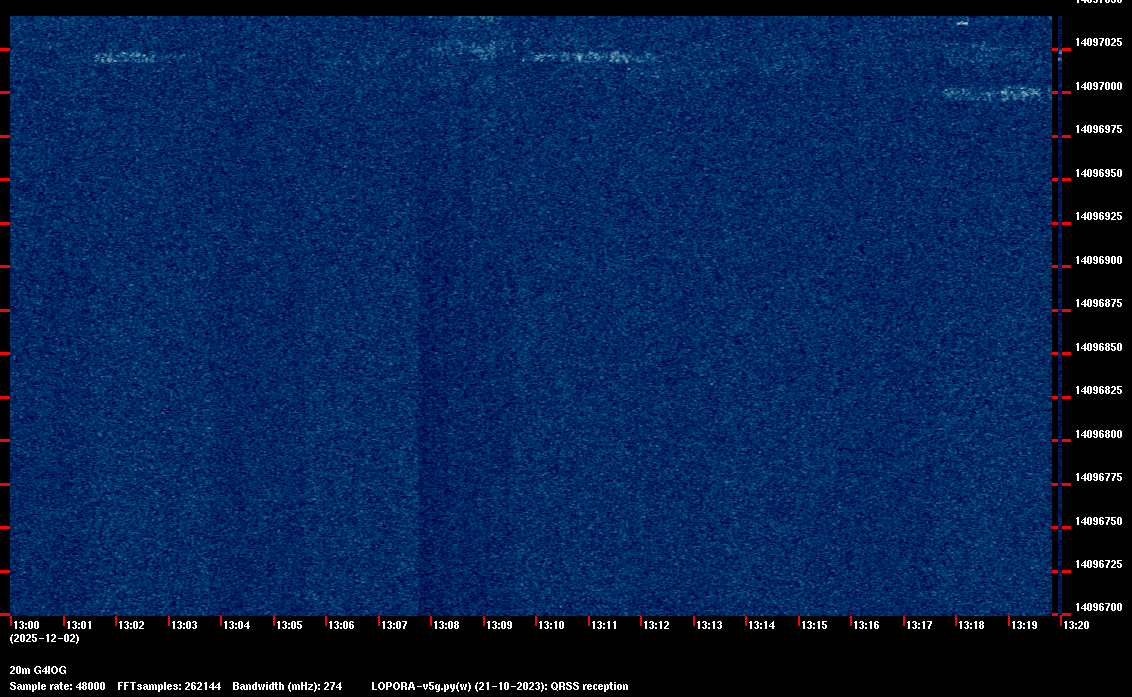Click the 14096975 frequency label

[1099, 129]
